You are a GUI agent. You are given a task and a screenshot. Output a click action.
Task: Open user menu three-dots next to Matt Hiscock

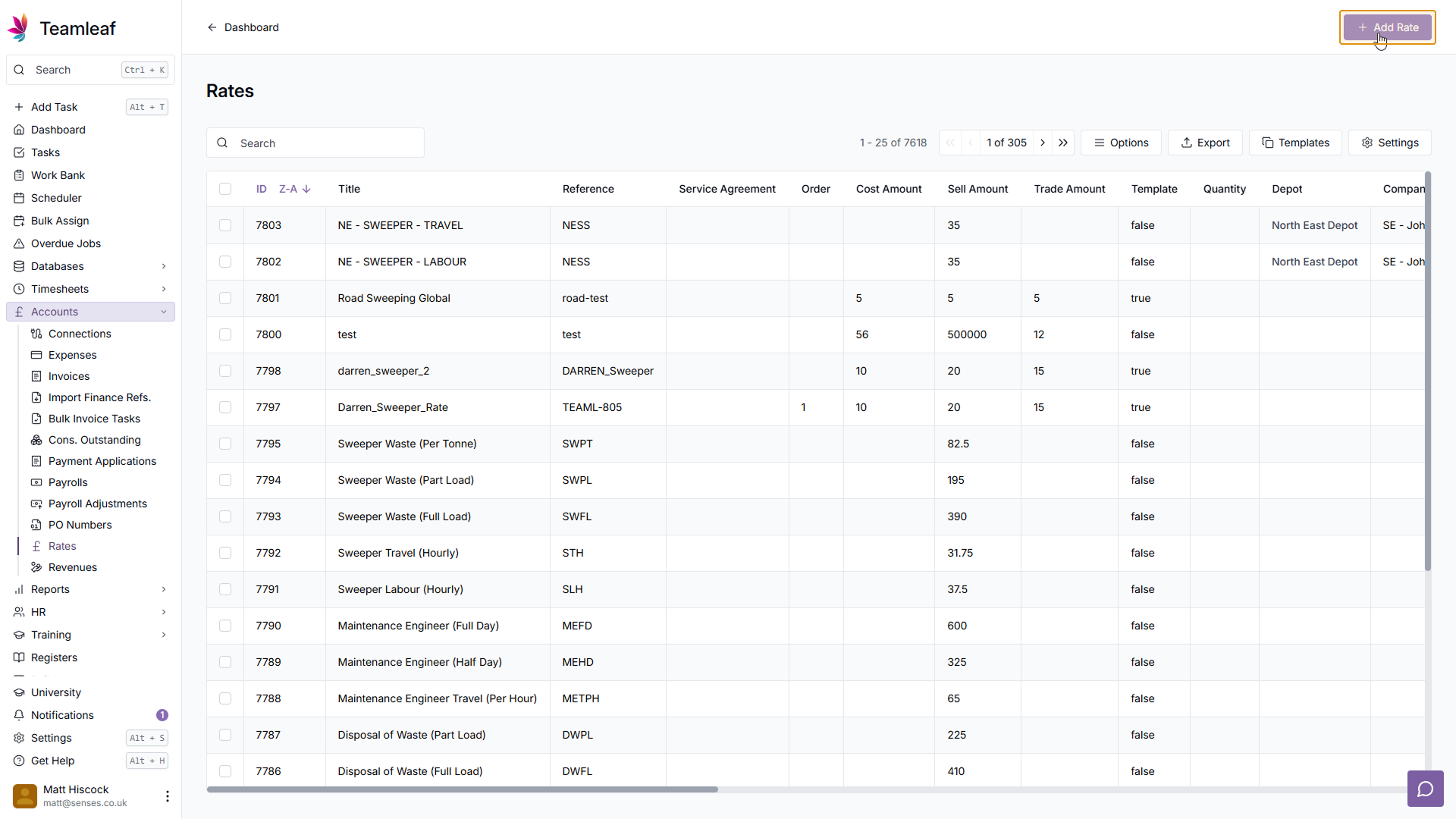coord(167,795)
